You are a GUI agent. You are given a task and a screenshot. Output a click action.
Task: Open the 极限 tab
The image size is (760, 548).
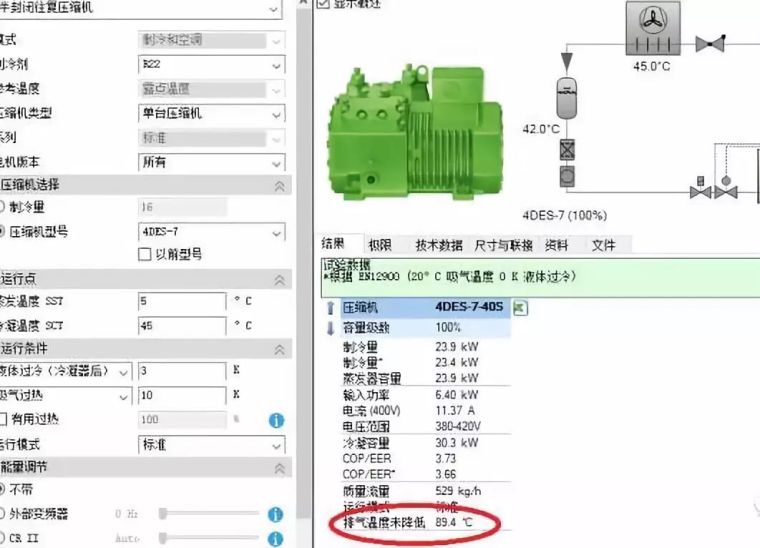(379, 245)
